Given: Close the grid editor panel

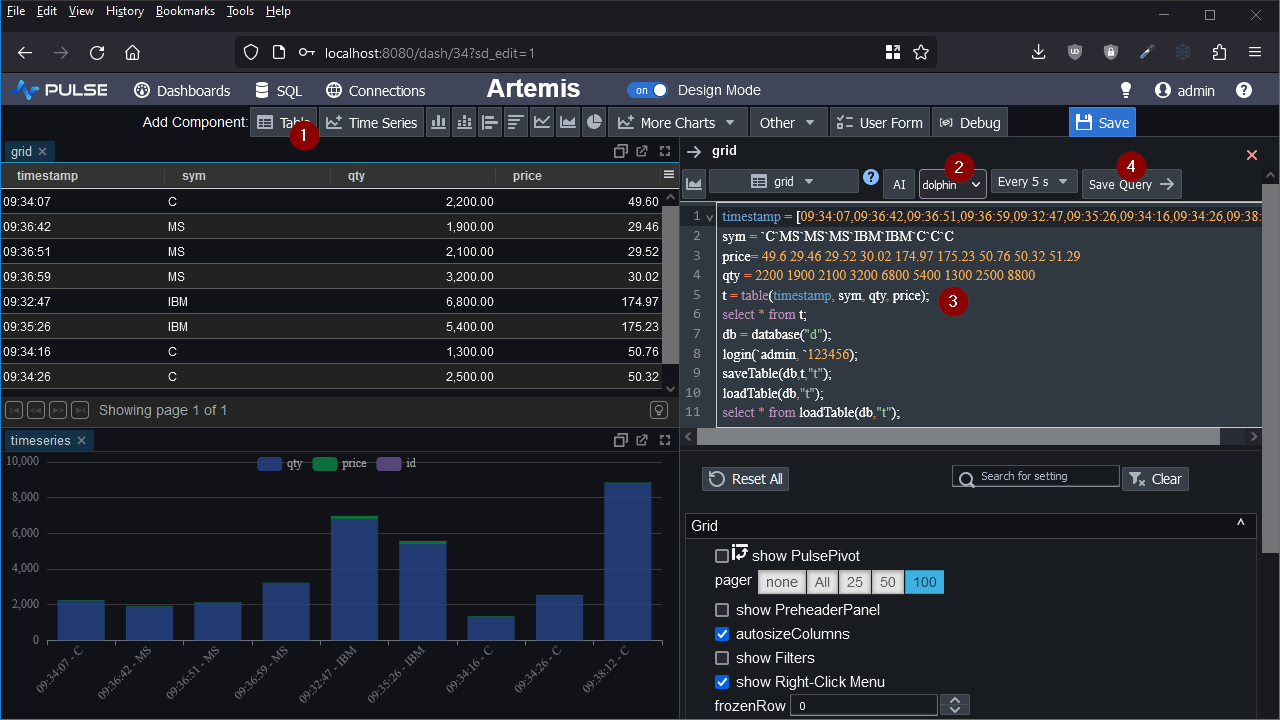Looking at the screenshot, I should click(x=1252, y=155).
